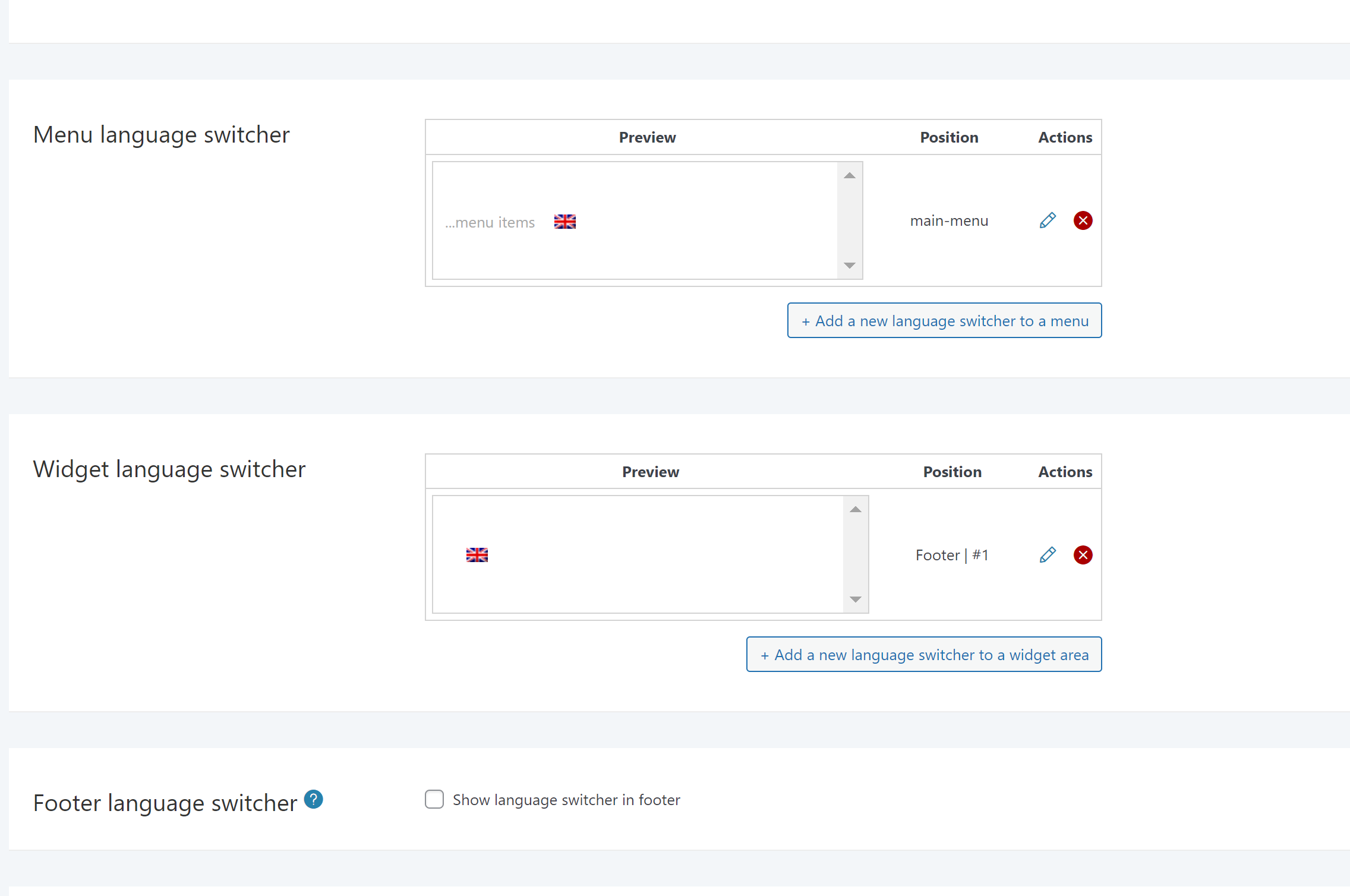Image resolution: width=1350 pixels, height=896 pixels.
Task: Delete the main-menu language switcher
Action: click(1083, 220)
